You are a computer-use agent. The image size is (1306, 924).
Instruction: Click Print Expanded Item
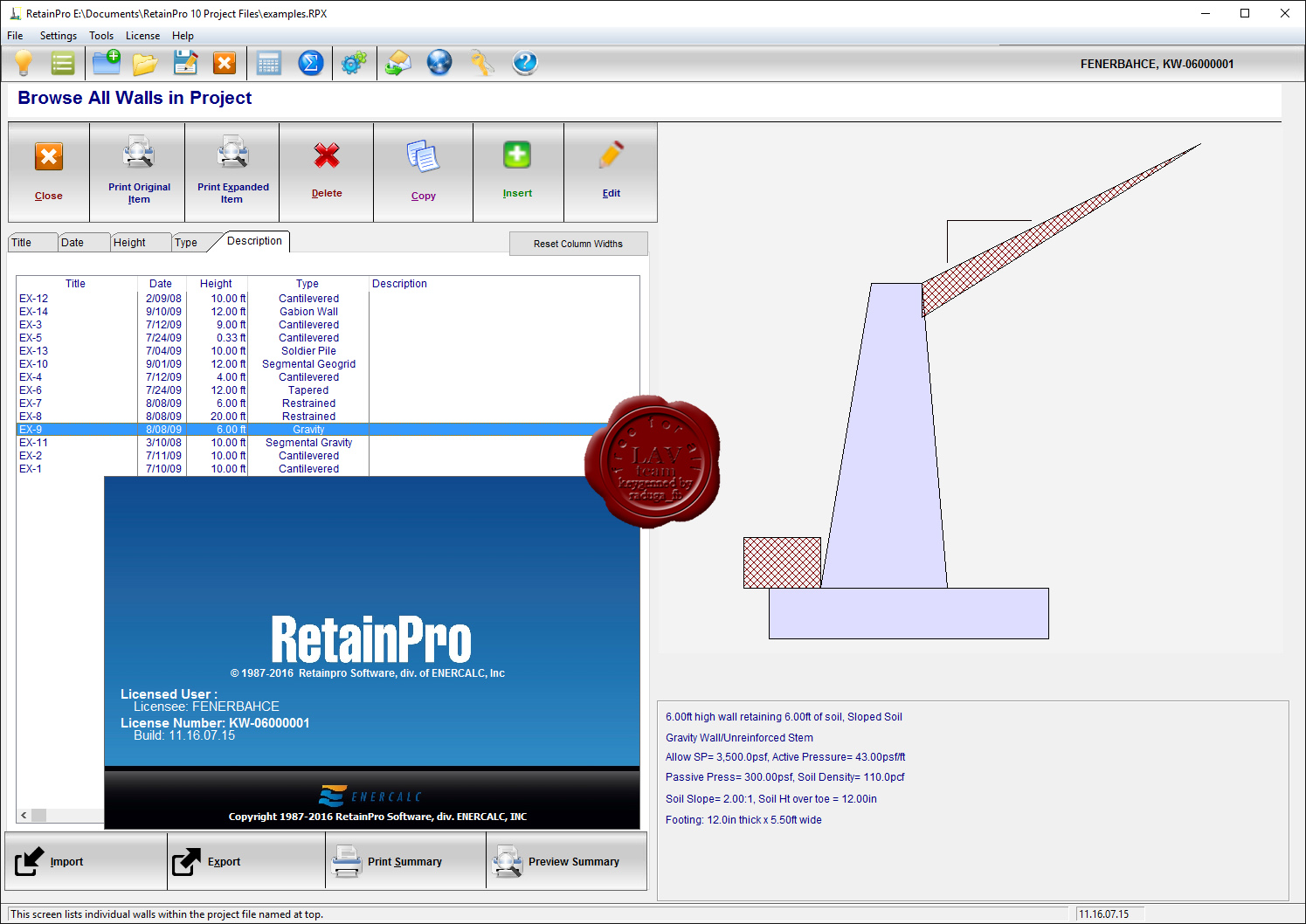(232, 172)
